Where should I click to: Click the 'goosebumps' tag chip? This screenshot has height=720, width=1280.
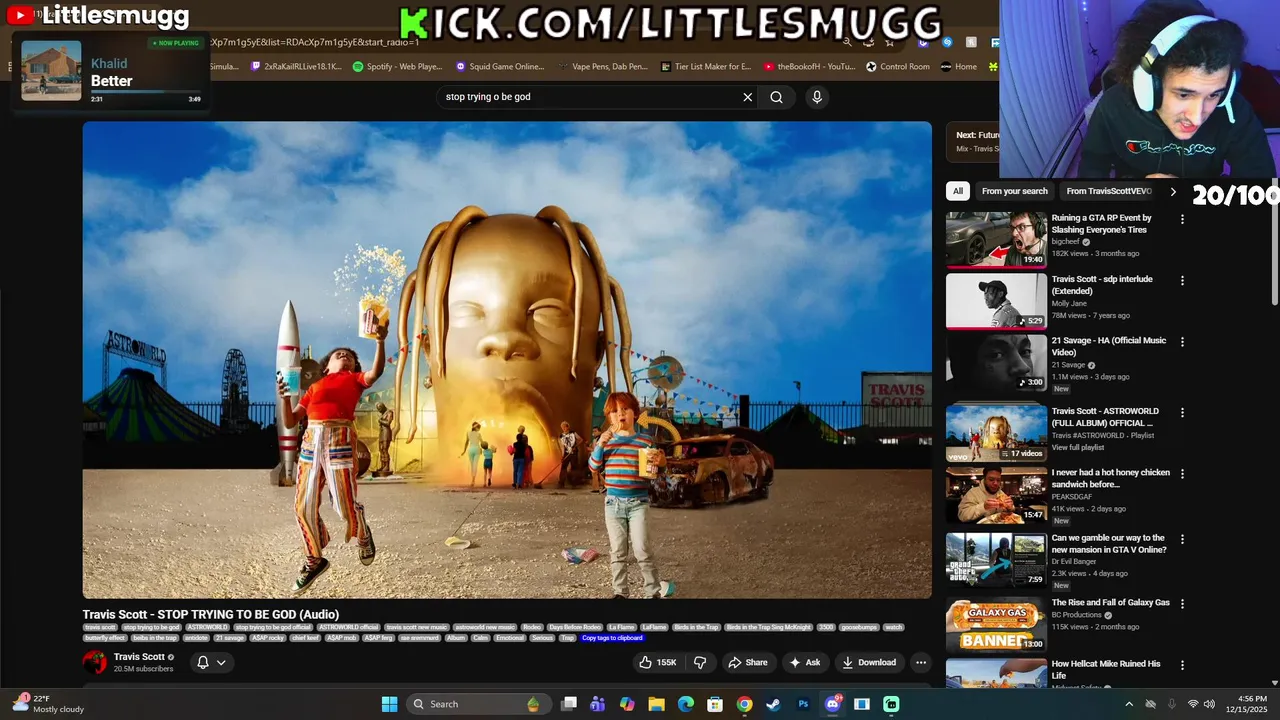point(859,627)
